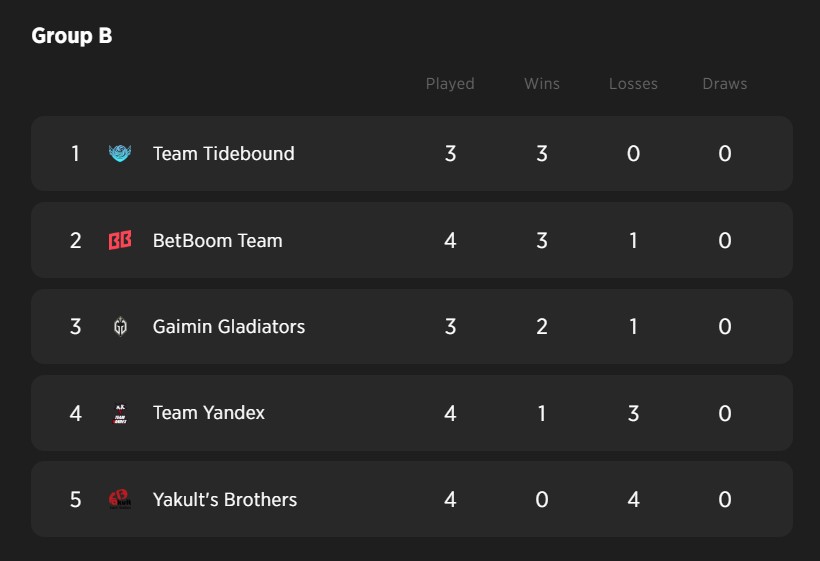Click Team Yandex wins value

tap(542, 414)
